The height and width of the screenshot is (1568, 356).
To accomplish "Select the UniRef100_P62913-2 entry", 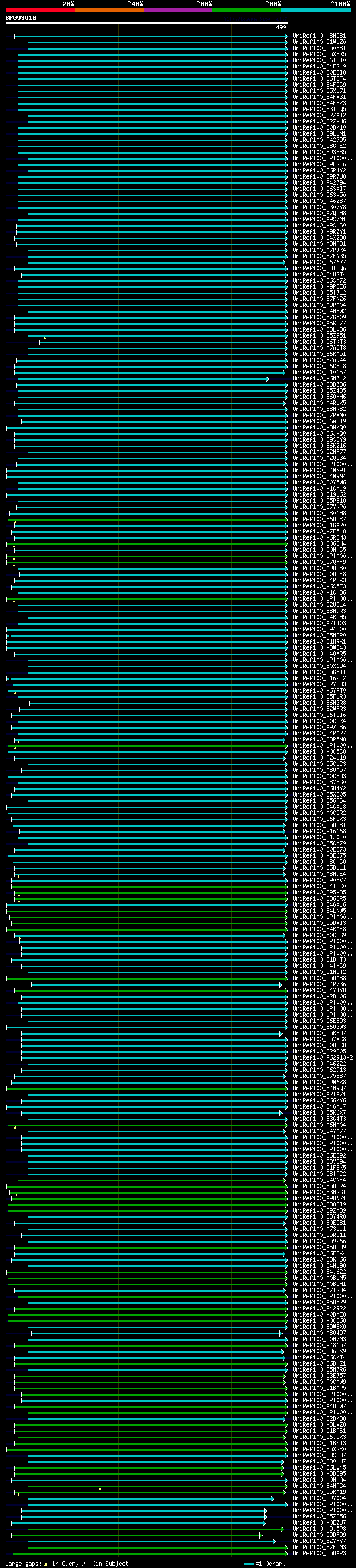I will click(x=323, y=1057).
